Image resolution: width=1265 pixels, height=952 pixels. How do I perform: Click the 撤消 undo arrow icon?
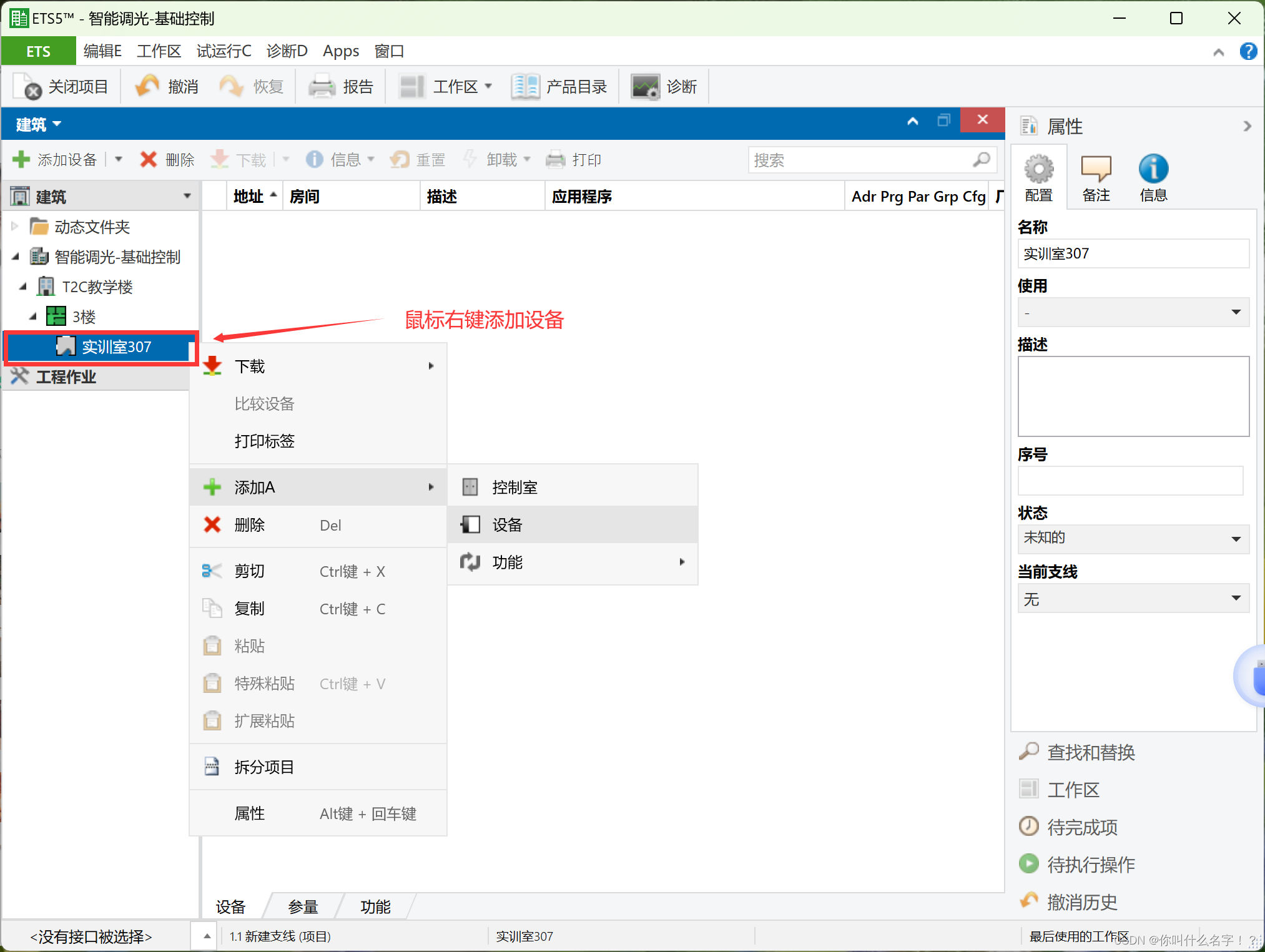pos(147,87)
